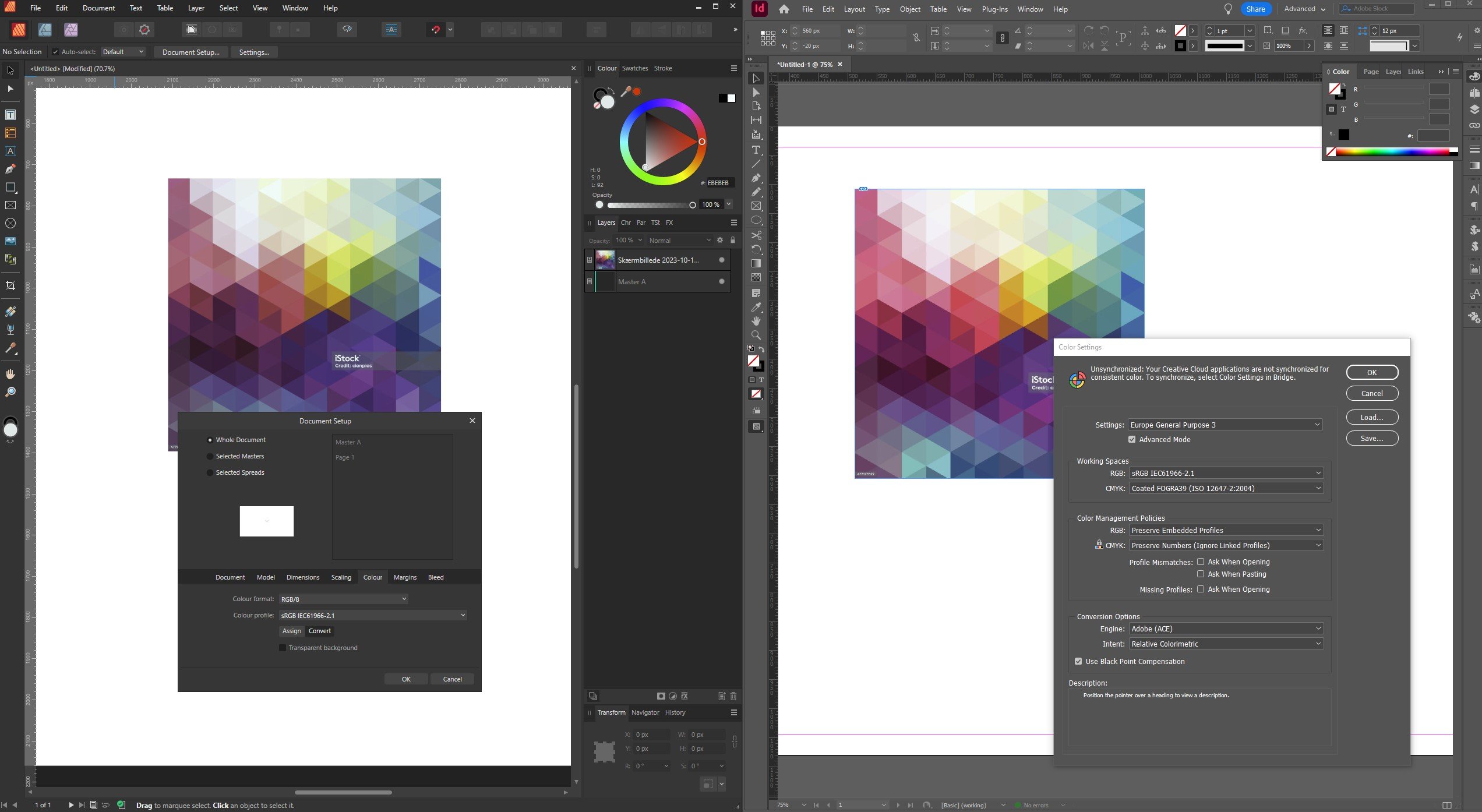The height and width of the screenshot is (812, 1482).
Task: Click the RGB color spectrum bar
Action: tap(1392, 152)
